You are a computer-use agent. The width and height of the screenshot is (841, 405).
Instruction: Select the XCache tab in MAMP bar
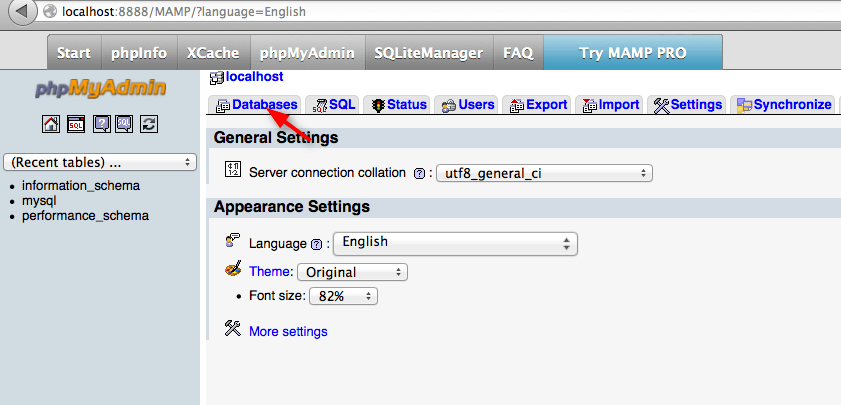coord(213,53)
